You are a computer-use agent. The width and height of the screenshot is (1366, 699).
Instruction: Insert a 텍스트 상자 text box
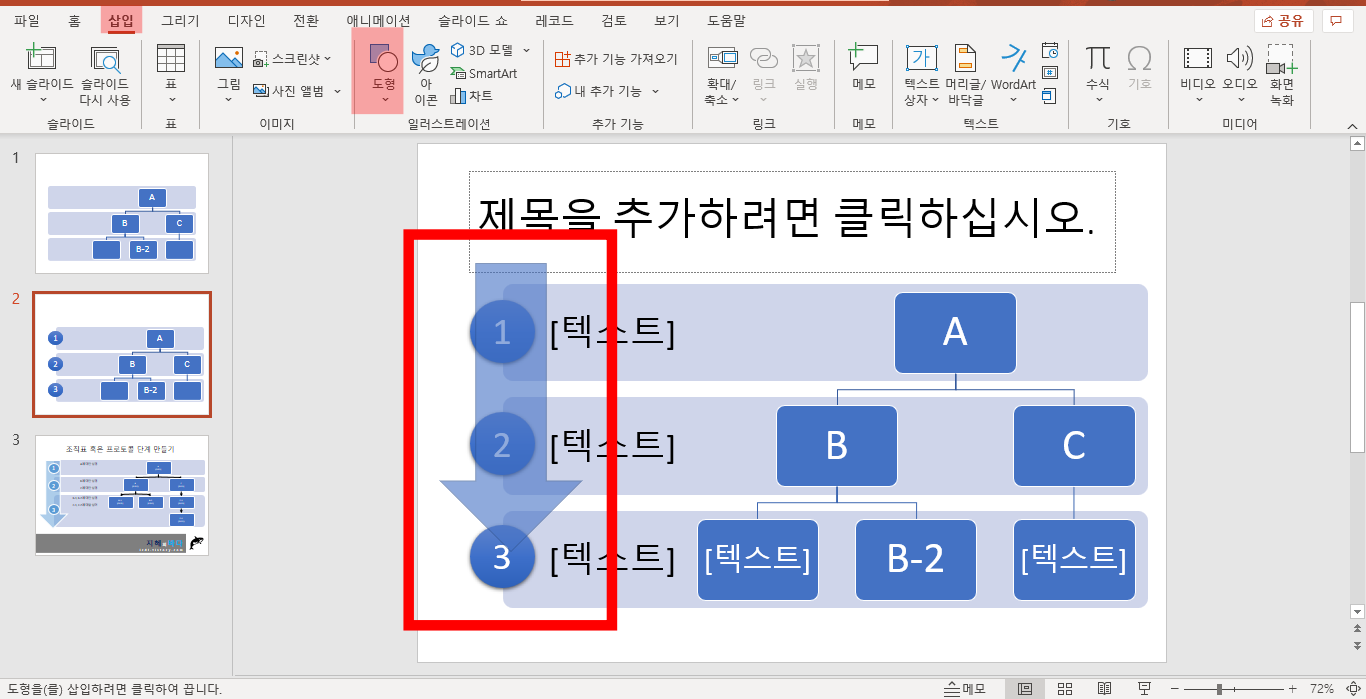click(921, 75)
